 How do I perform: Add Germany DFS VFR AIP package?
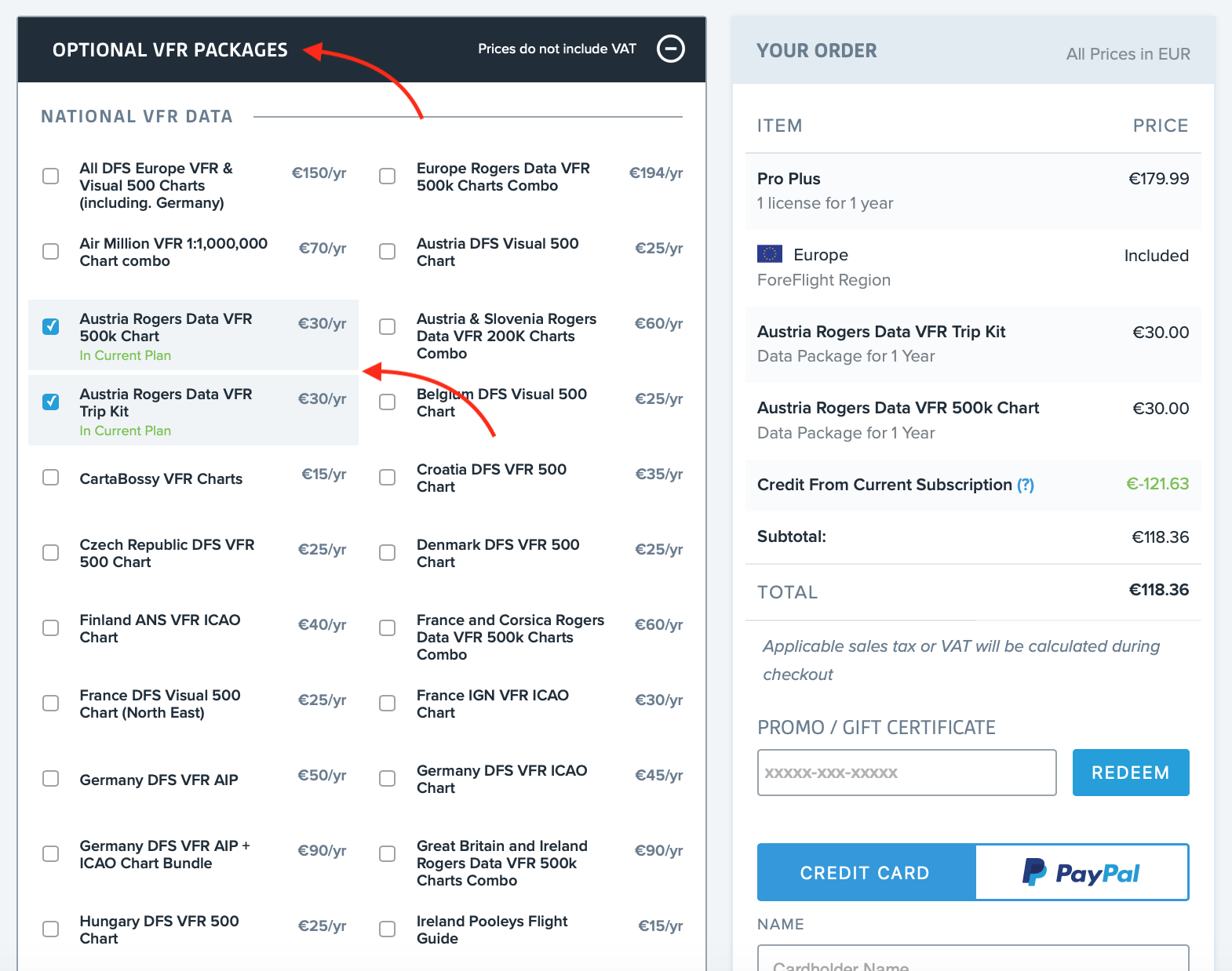point(51,778)
